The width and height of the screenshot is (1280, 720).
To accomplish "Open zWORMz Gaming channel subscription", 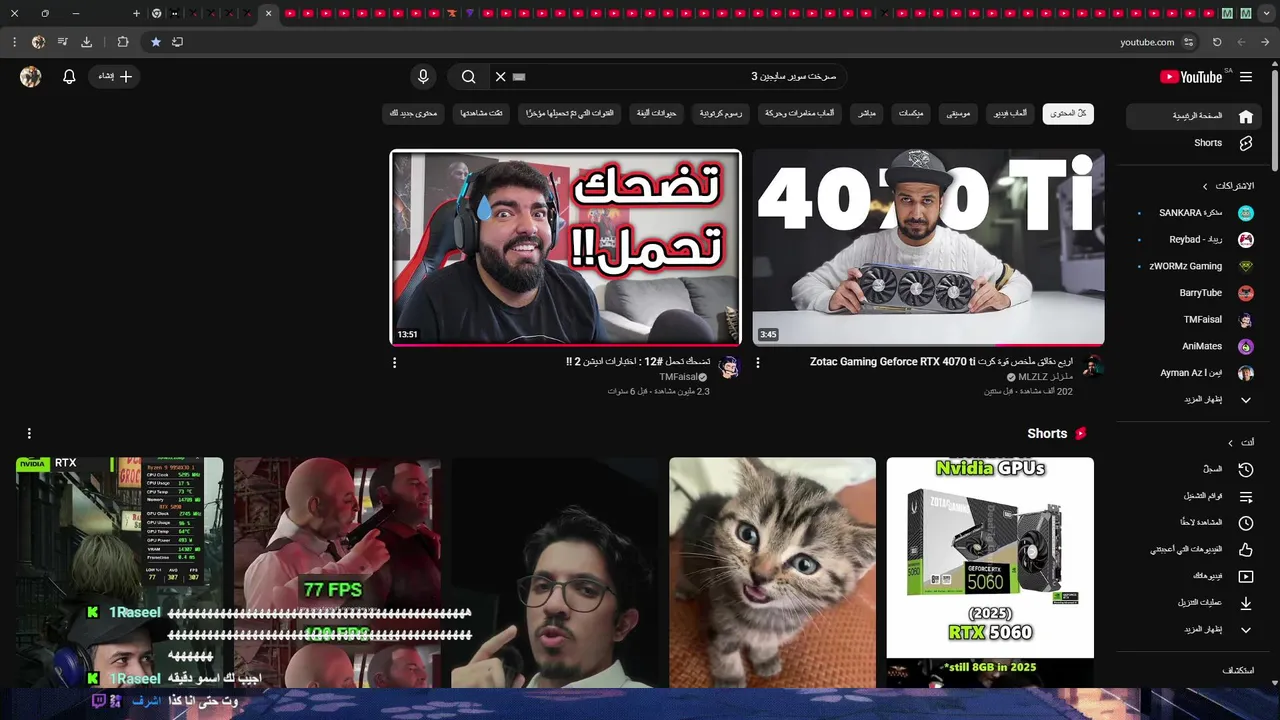I will (1192, 266).
